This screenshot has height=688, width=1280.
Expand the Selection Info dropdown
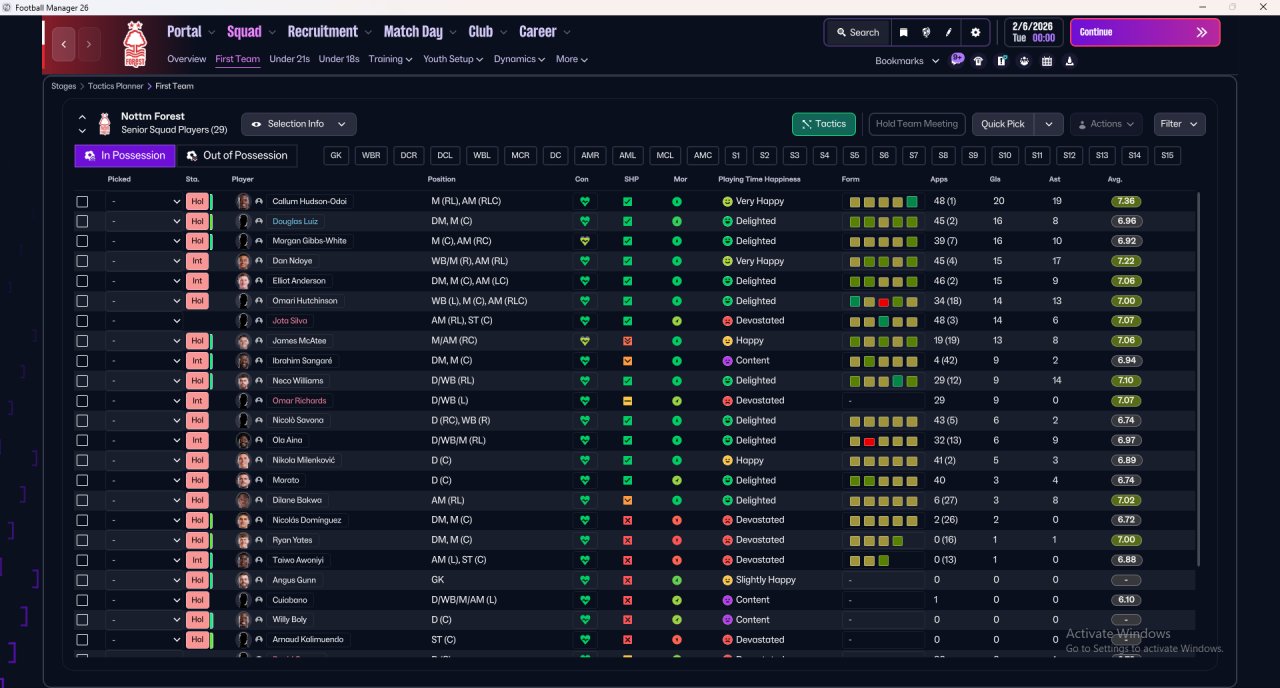point(298,124)
